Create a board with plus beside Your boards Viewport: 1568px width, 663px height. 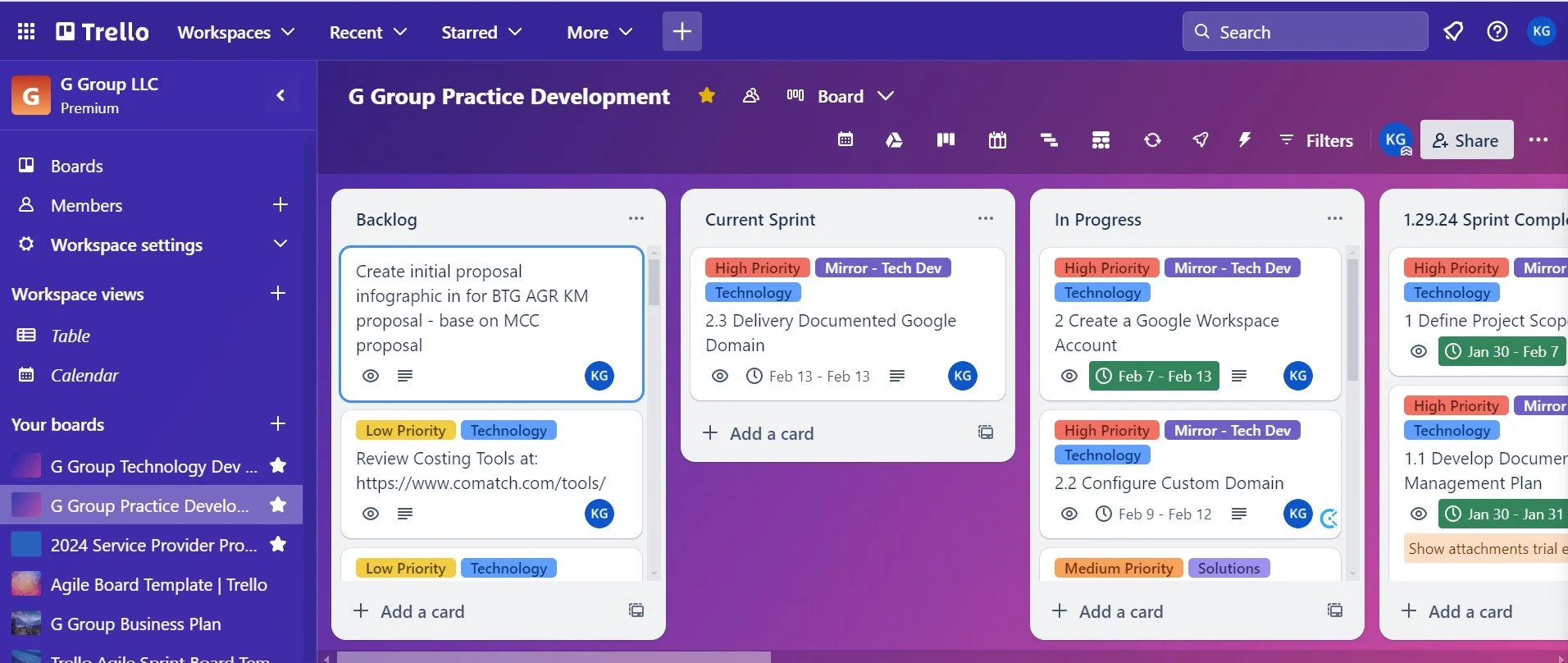pos(278,423)
